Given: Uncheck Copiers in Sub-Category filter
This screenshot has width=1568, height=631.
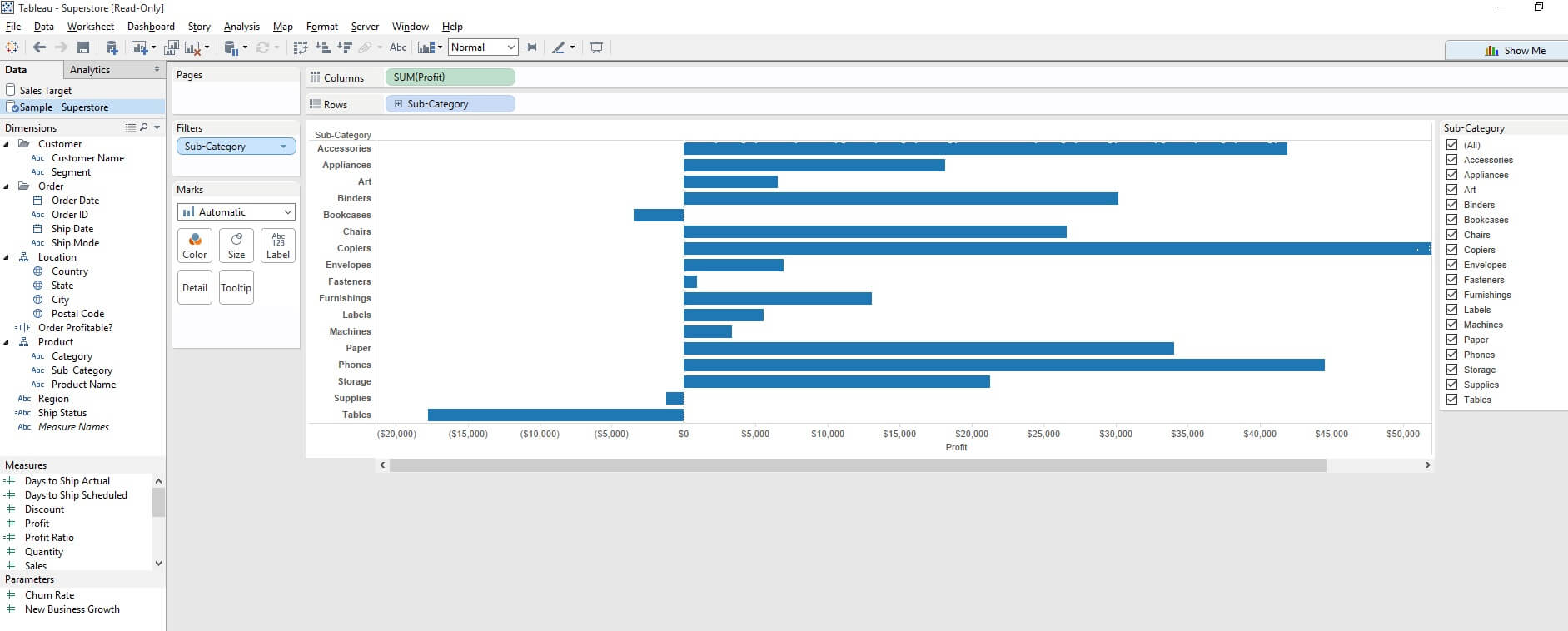Looking at the screenshot, I should [1452, 250].
